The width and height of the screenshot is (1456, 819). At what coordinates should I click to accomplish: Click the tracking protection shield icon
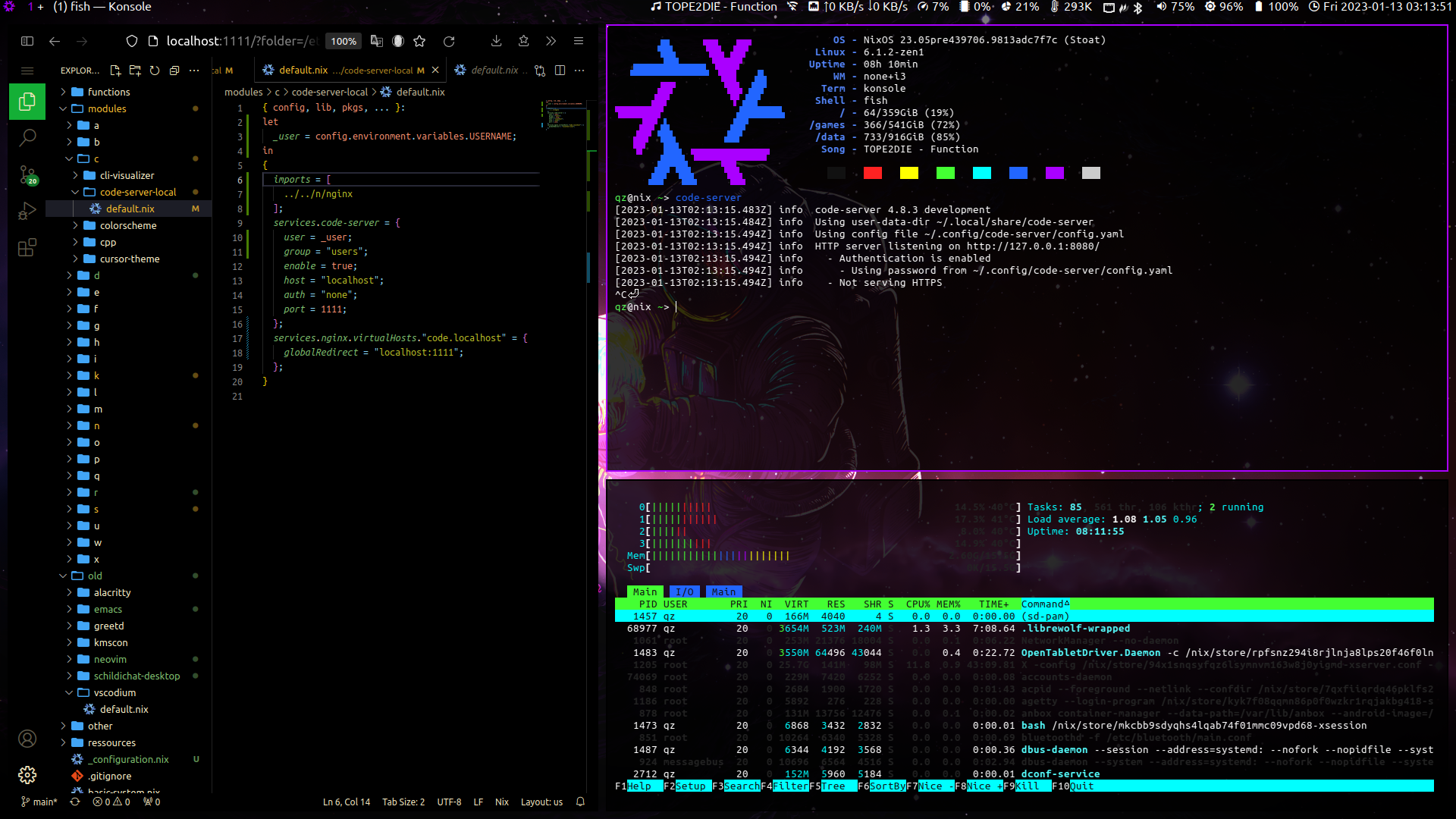(x=132, y=41)
